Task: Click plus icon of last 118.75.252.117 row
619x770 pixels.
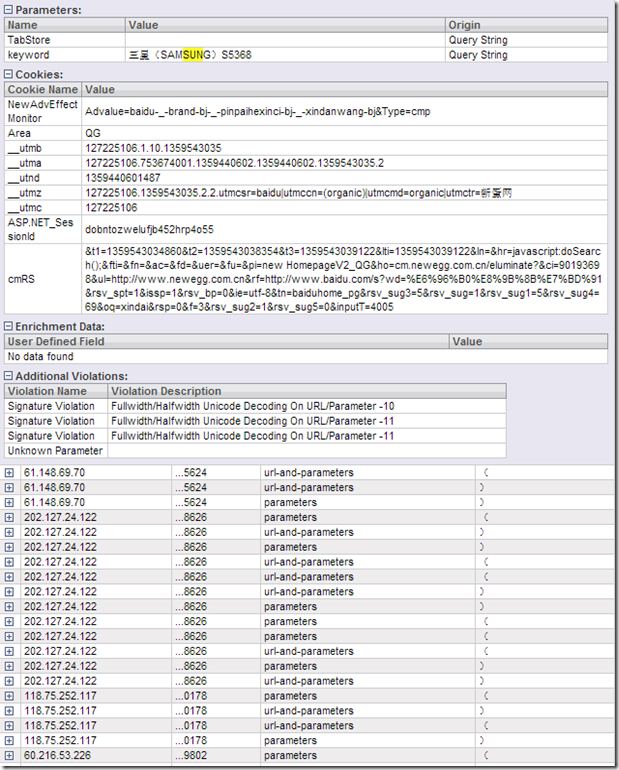Action: tap(10, 741)
